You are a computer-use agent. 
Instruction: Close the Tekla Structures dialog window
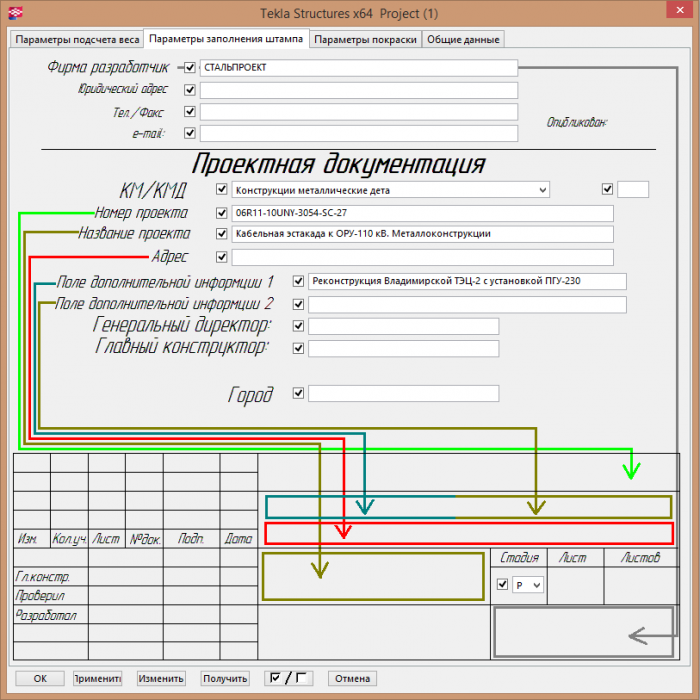pyautogui.click(x=679, y=10)
